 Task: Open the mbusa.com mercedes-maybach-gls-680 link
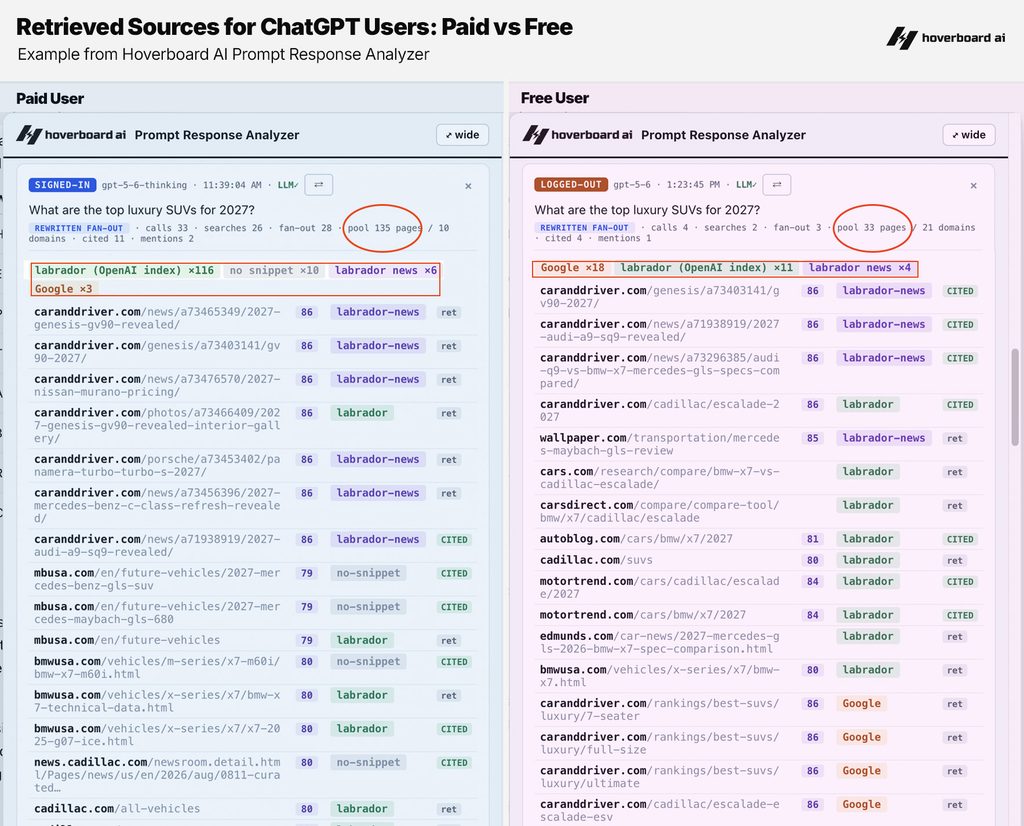tap(157, 613)
